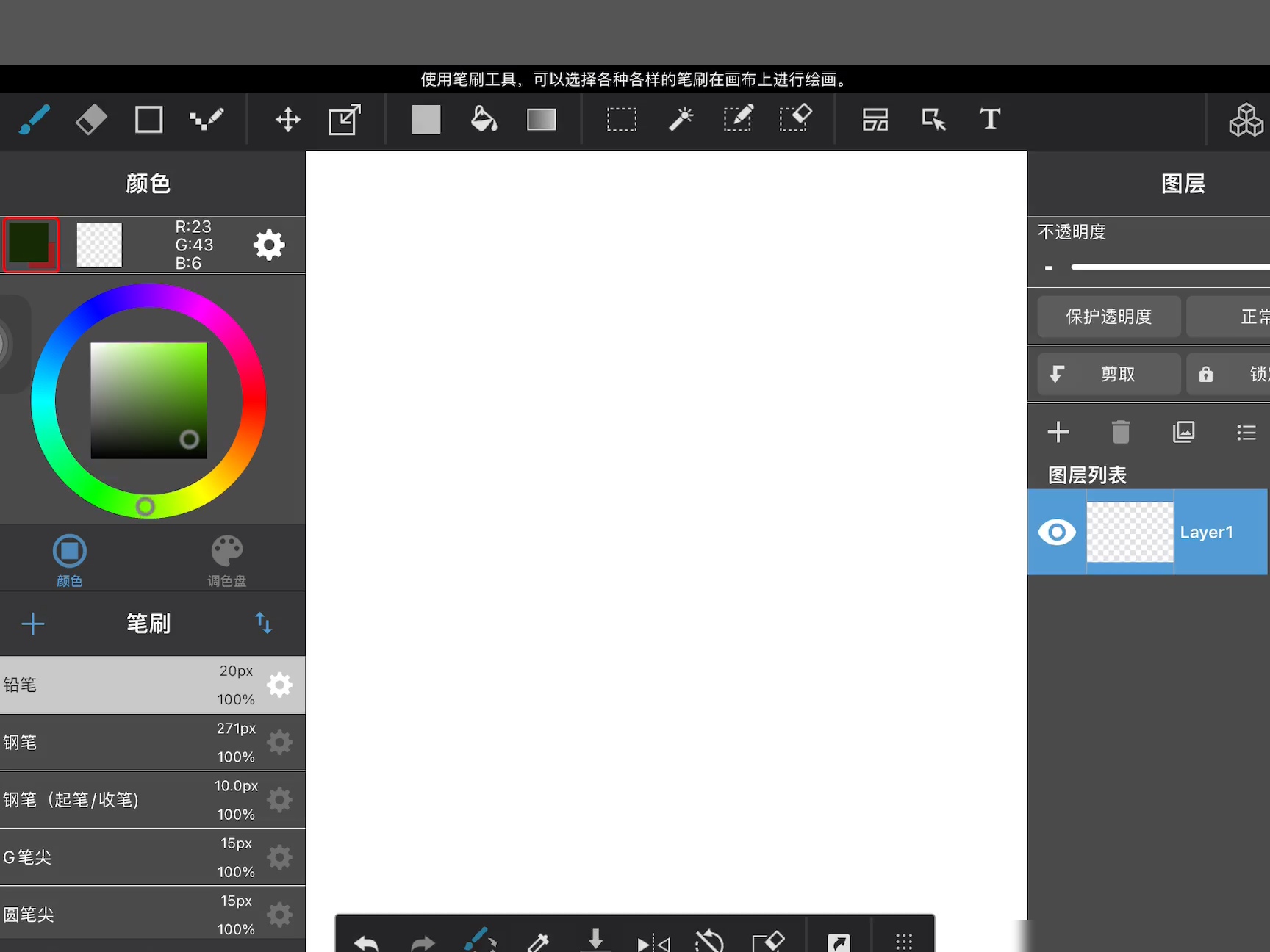Select the 钢笔（起笔/收笔）brush
Screen dimensions: 1270x952
tap(152, 799)
